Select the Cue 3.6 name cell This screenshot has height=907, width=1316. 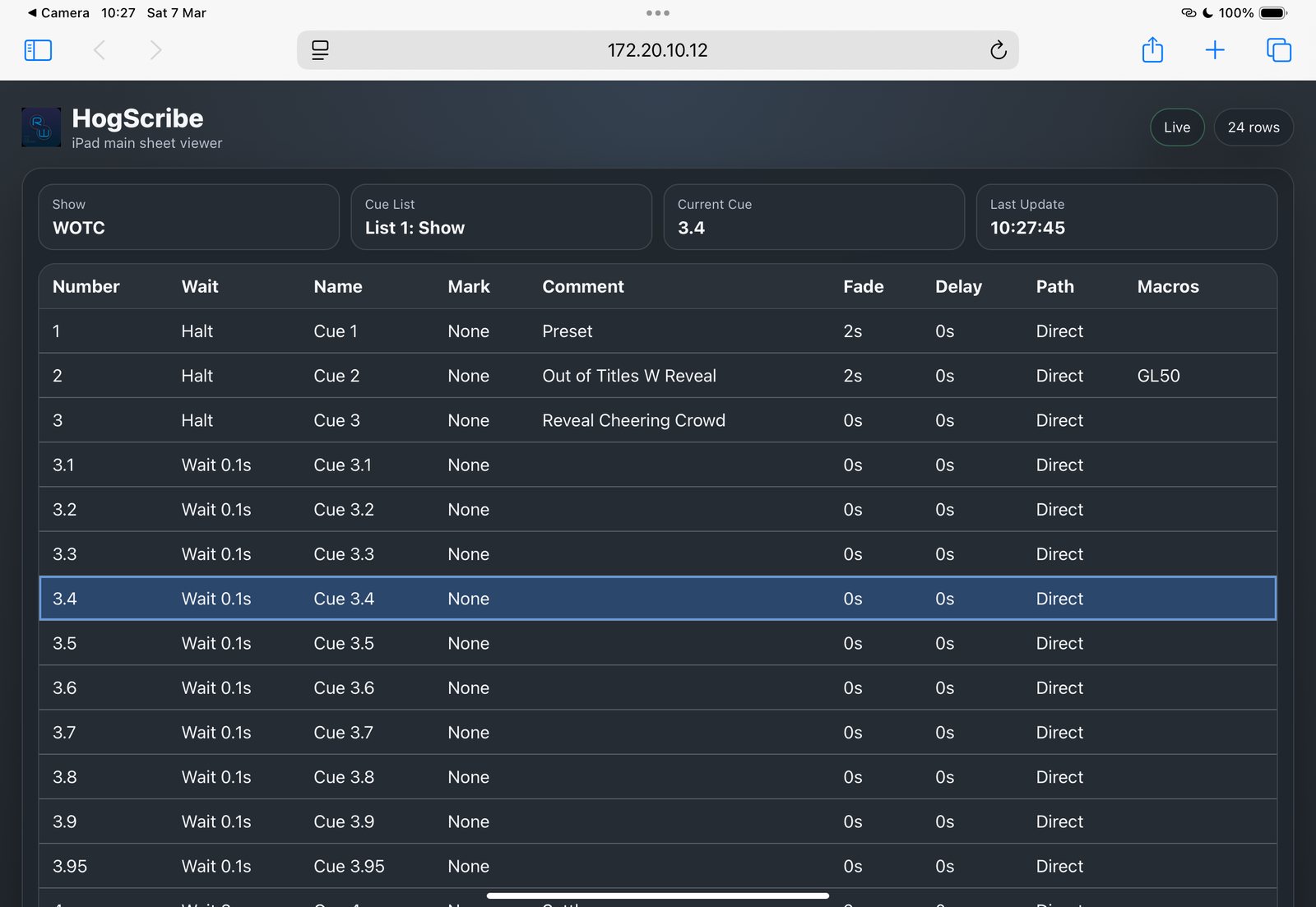[344, 688]
